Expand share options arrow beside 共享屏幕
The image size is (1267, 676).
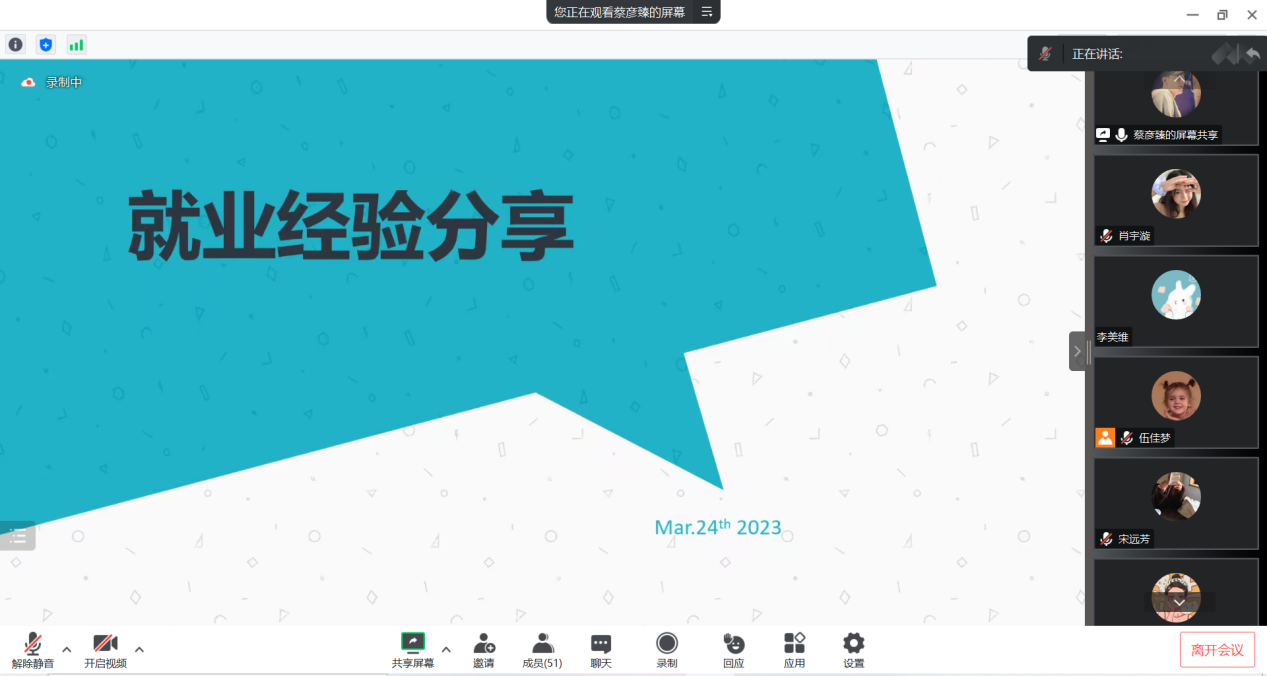(446, 649)
